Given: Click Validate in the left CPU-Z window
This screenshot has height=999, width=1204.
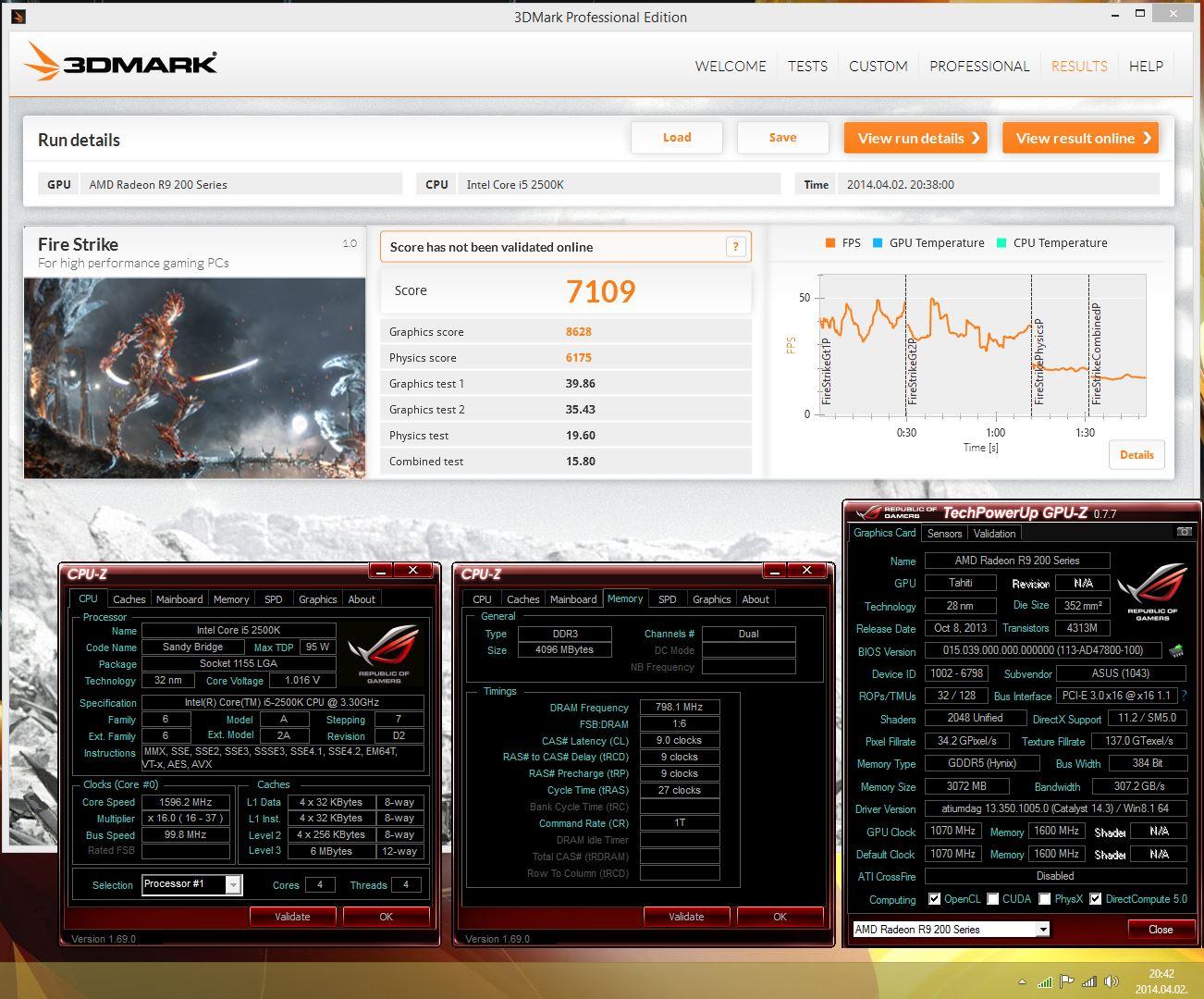Looking at the screenshot, I should pos(292,917).
